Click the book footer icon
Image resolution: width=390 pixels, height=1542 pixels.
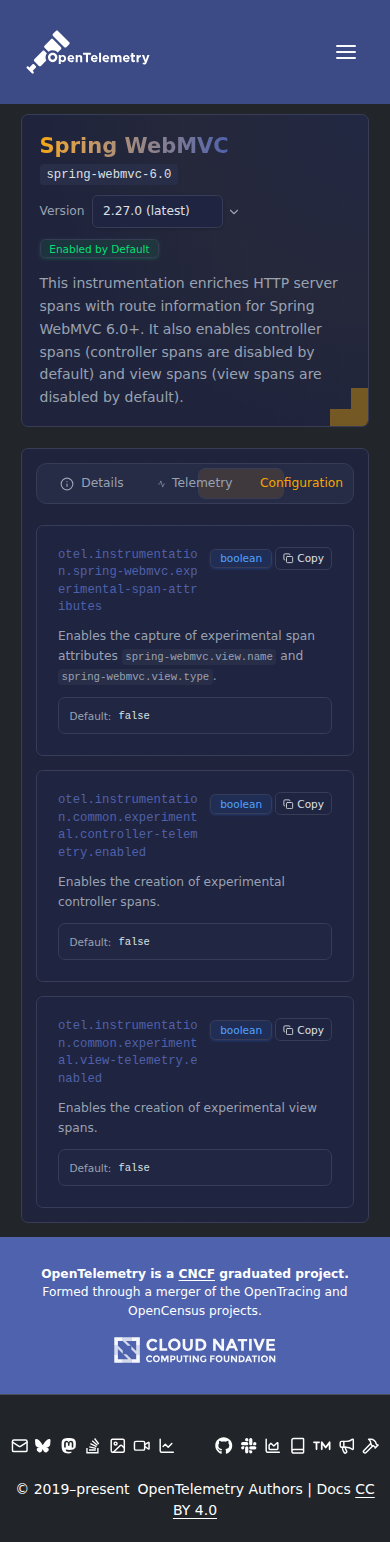click(x=297, y=1445)
